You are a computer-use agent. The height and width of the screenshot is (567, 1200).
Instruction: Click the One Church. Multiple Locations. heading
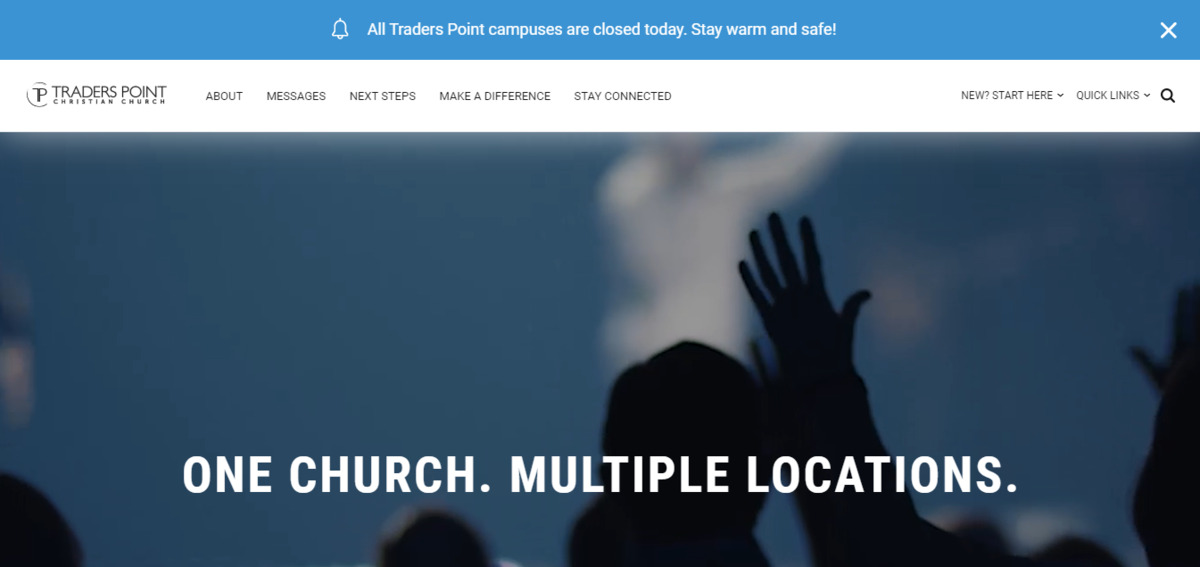point(600,475)
